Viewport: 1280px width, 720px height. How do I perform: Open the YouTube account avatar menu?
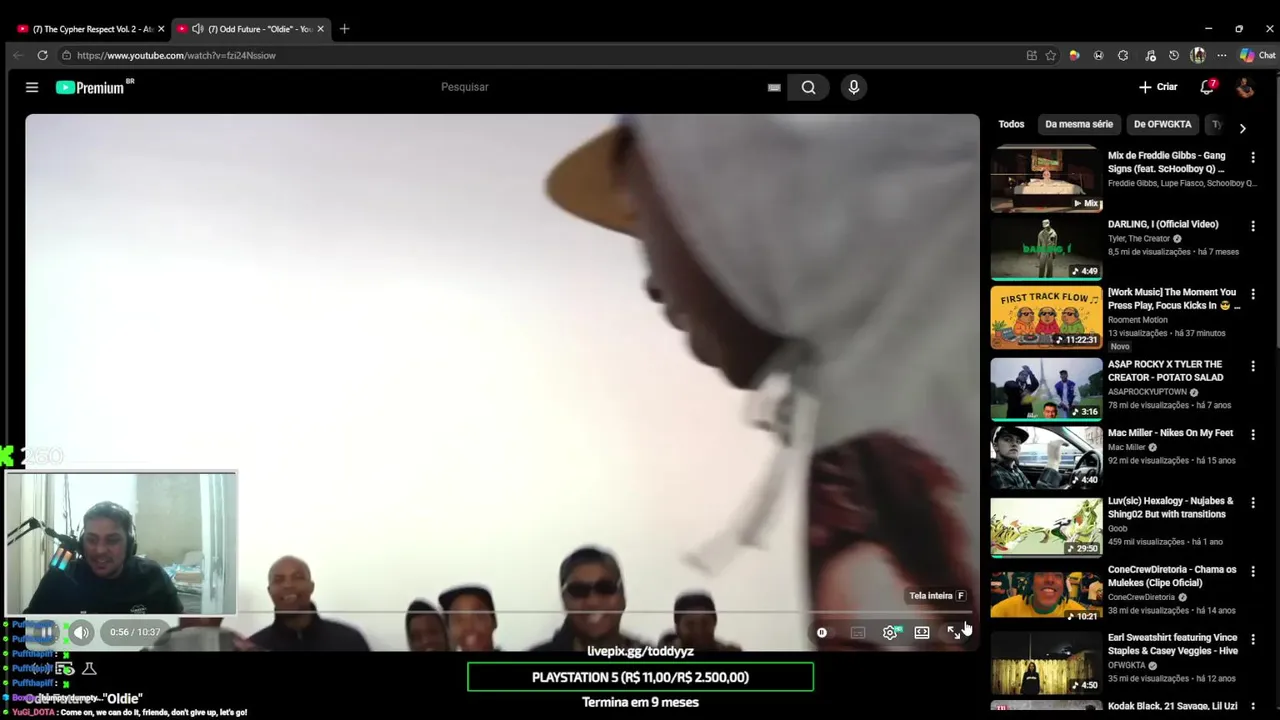pos(1245,87)
